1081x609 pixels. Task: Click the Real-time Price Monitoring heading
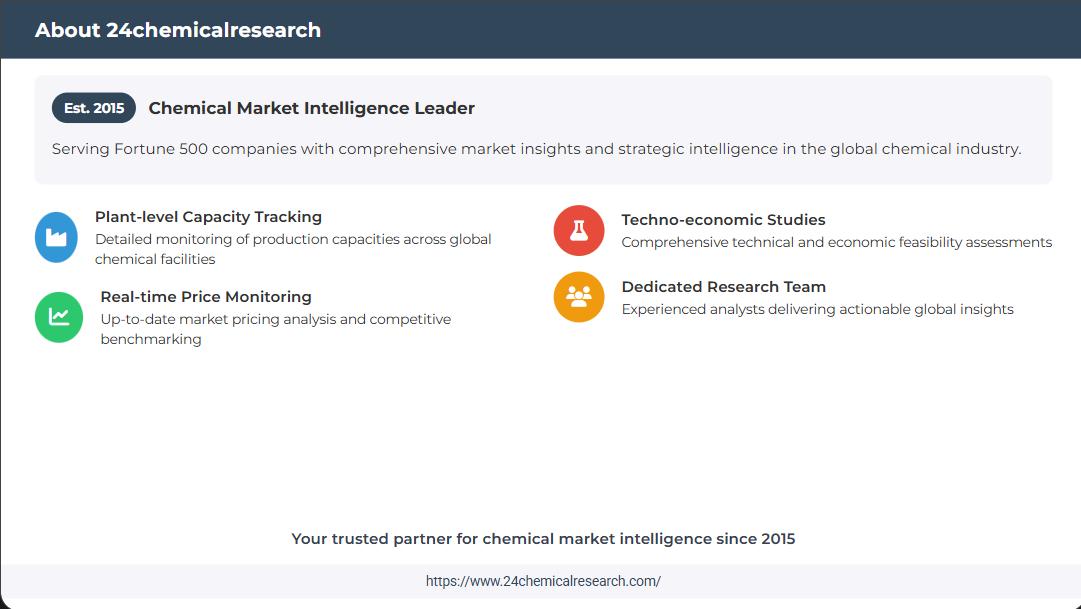point(206,297)
